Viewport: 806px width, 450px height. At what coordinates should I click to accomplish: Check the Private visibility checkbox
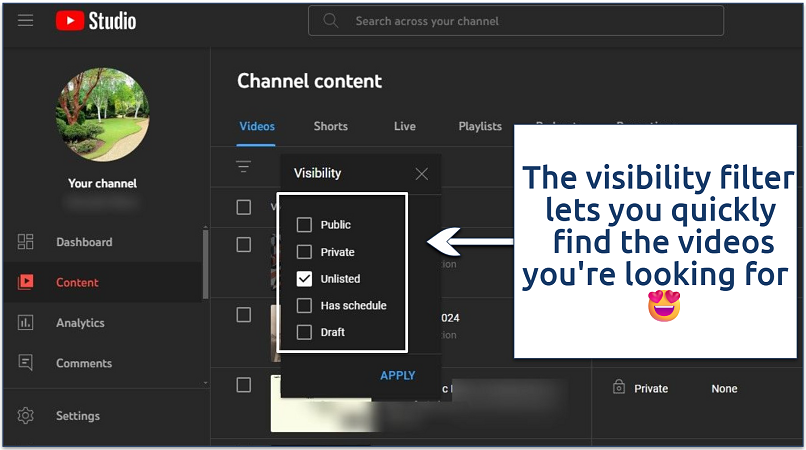305,252
